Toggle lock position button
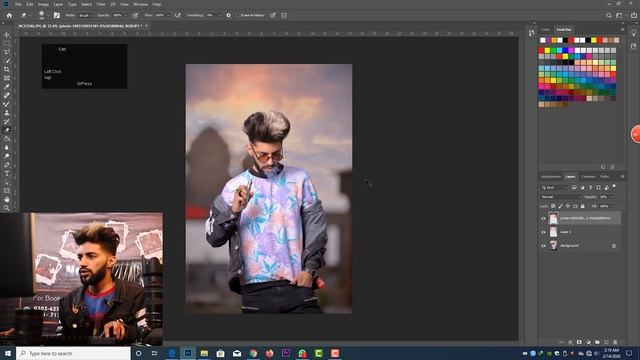This screenshot has height=360, width=640. [568, 206]
